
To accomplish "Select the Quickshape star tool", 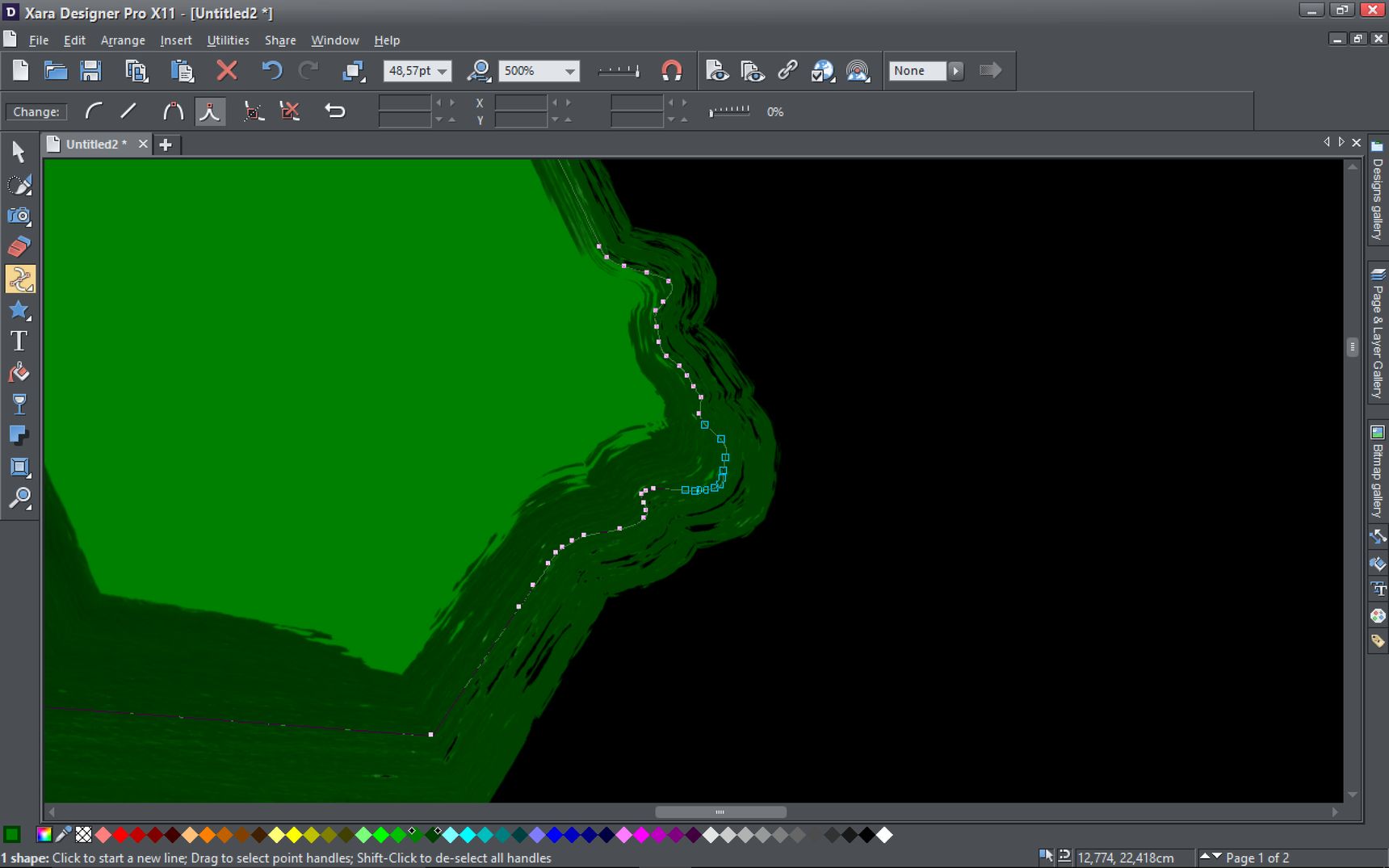I will pos(19,310).
